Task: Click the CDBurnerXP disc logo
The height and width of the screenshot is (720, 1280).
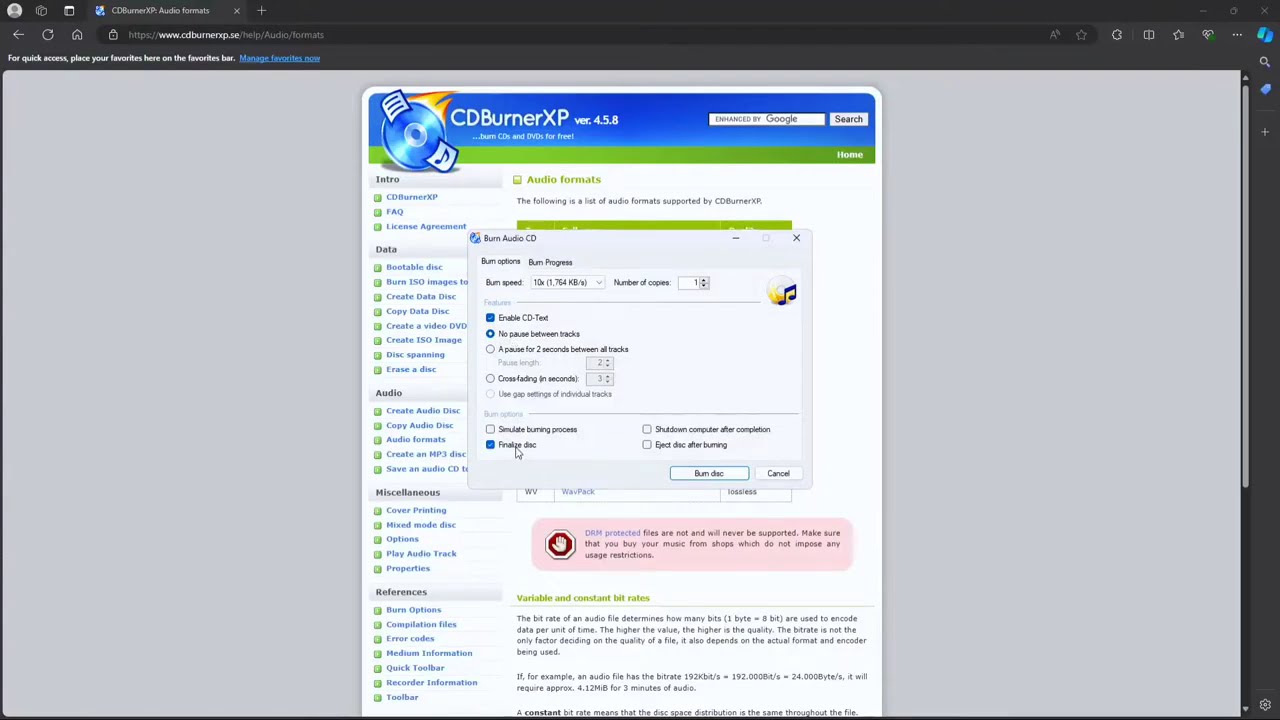Action: click(x=418, y=132)
